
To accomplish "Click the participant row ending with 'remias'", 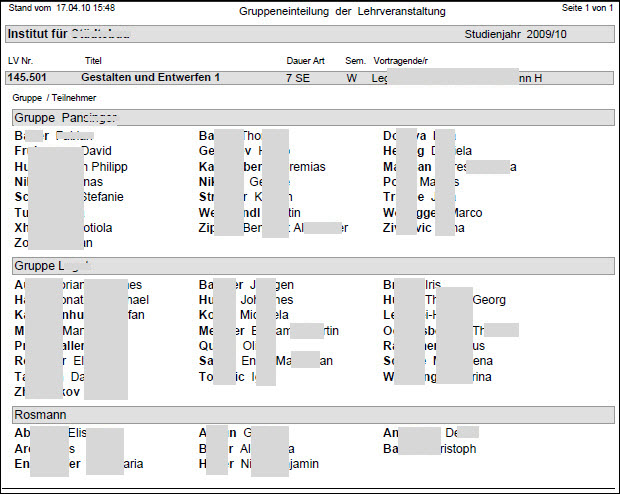I will click(x=262, y=167).
